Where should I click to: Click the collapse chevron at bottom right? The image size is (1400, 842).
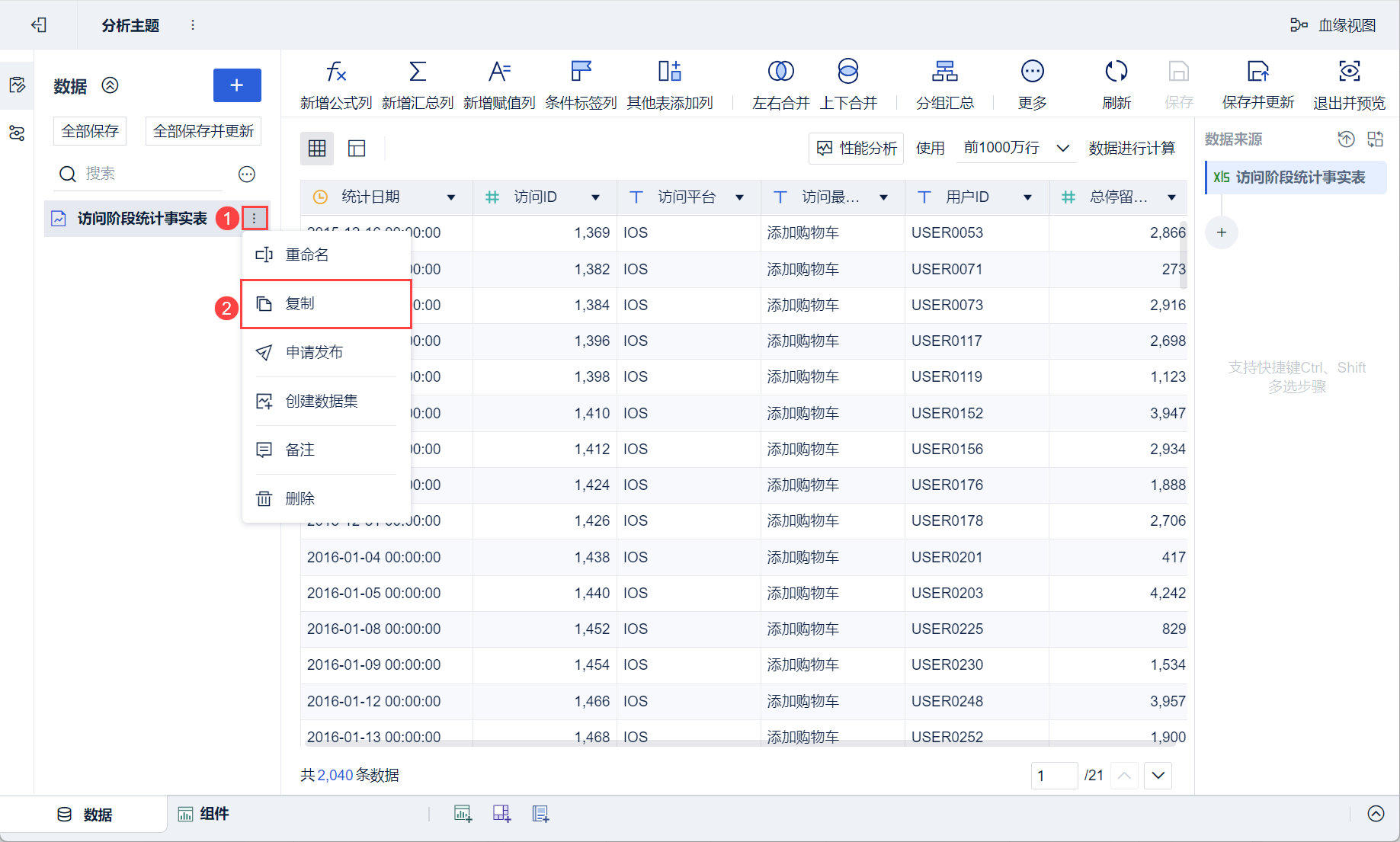point(1376,814)
